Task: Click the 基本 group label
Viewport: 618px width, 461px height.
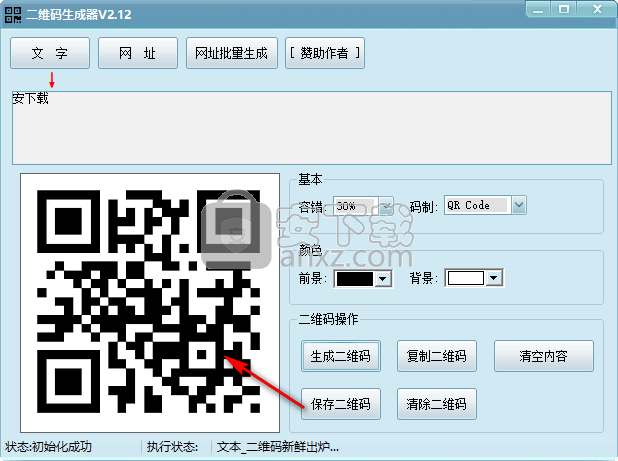Action: click(x=310, y=180)
